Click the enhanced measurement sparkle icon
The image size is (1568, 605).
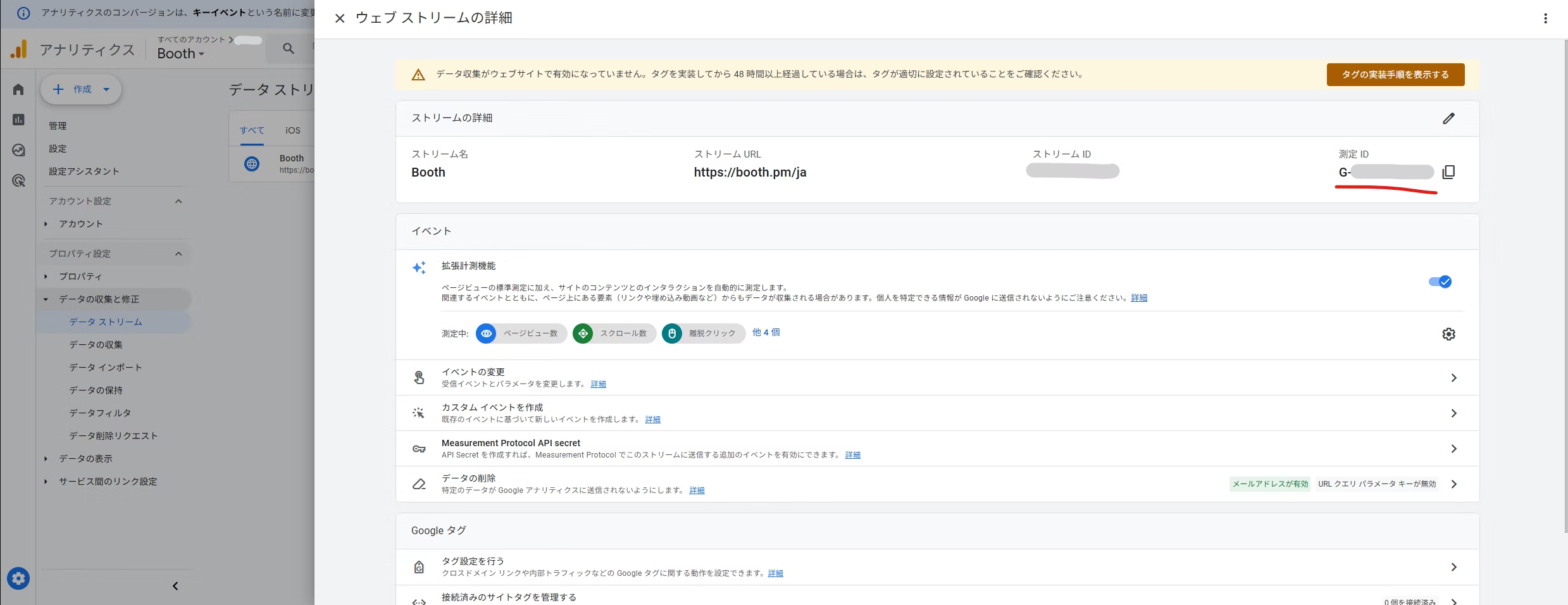click(x=419, y=268)
